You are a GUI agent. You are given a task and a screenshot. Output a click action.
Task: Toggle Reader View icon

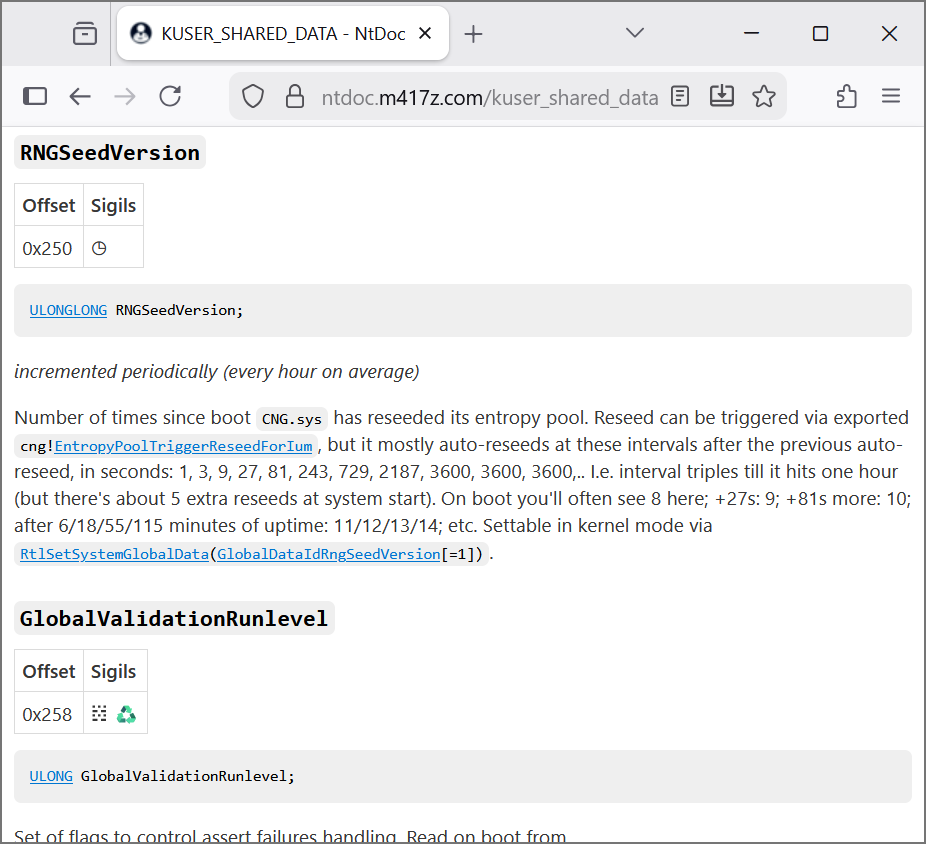680,96
